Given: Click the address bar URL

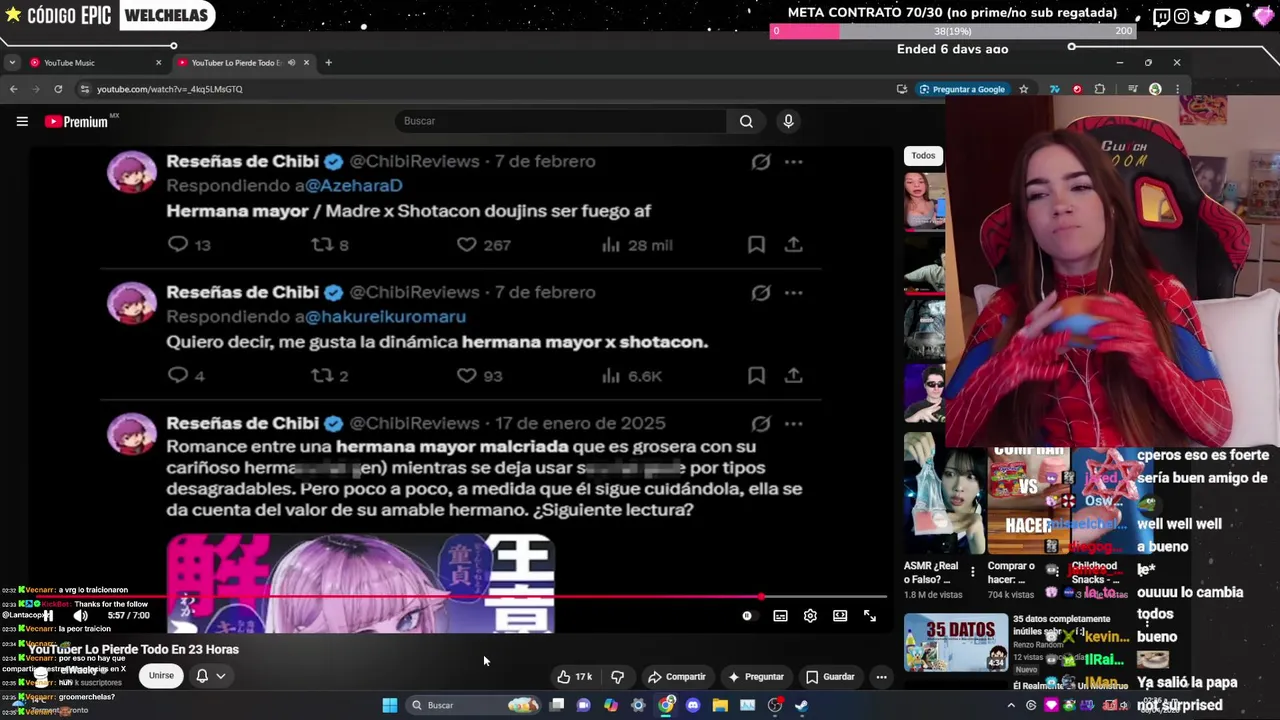Looking at the screenshot, I should click(x=170, y=89).
